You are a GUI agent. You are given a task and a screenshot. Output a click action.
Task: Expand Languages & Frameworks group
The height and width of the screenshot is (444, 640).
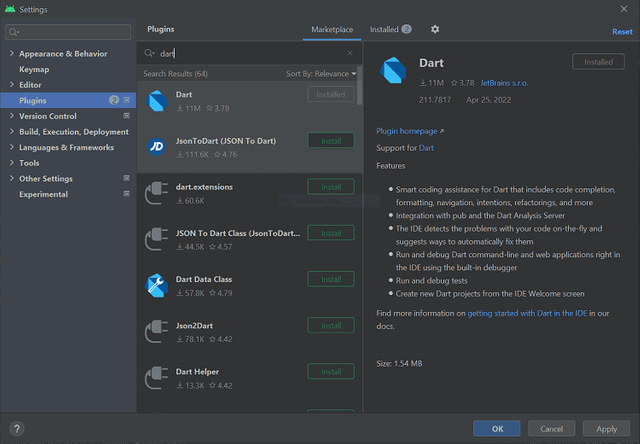tap(11, 147)
